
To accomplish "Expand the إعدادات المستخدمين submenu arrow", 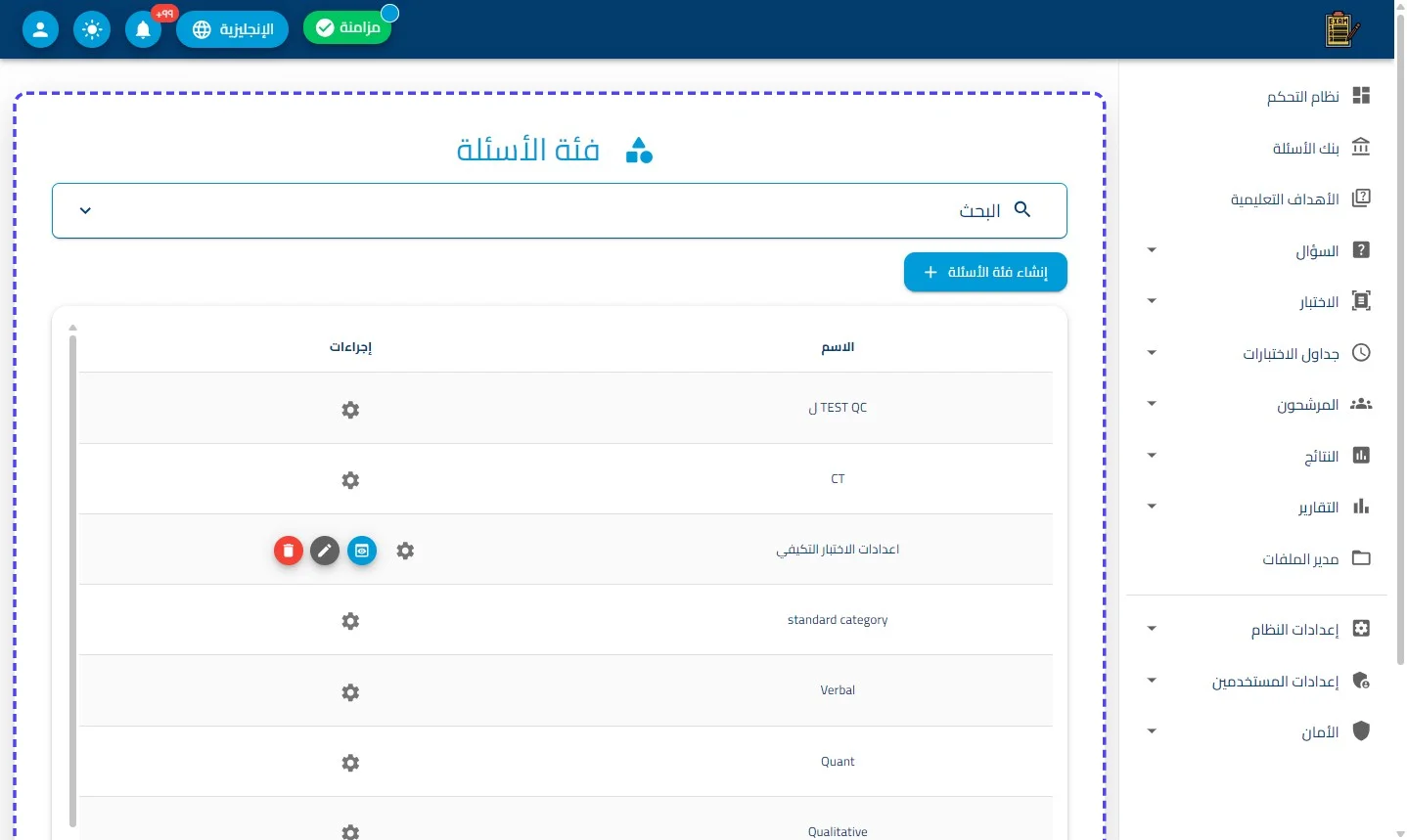I will pos(1152,681).
